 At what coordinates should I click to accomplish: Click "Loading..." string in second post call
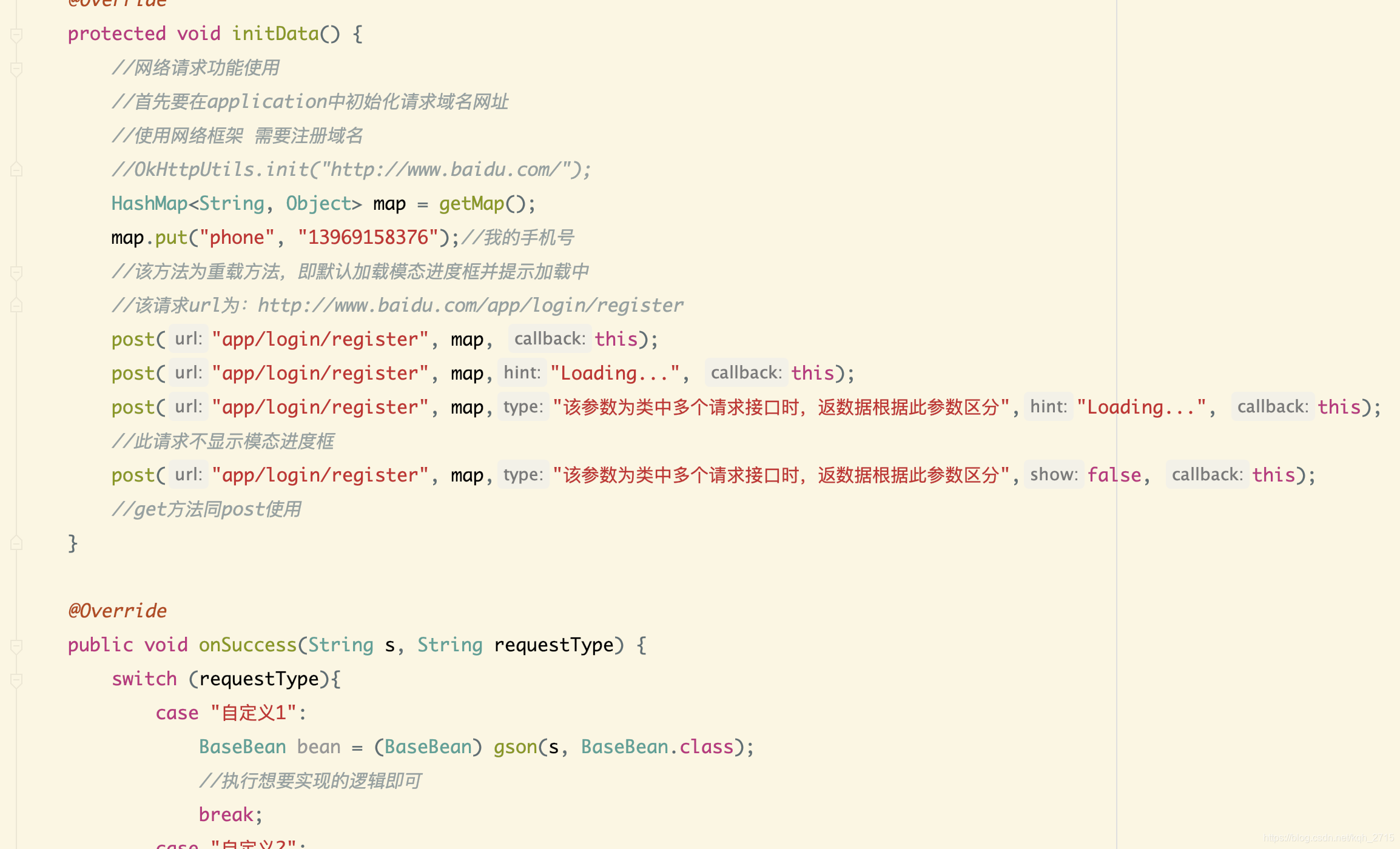pos(615,373)
